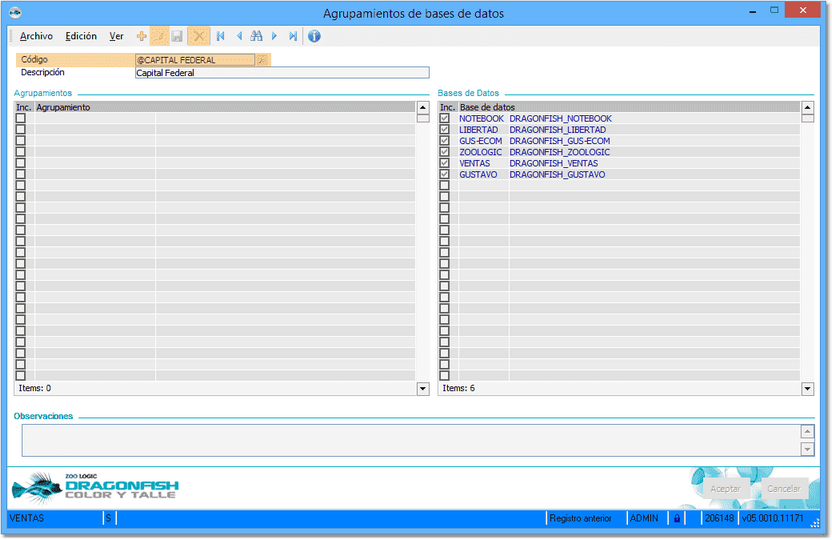Select DRAGONFISH_NOTEBOOK cell
Viewport: 832px width, 540px height.
coord(560,118)
